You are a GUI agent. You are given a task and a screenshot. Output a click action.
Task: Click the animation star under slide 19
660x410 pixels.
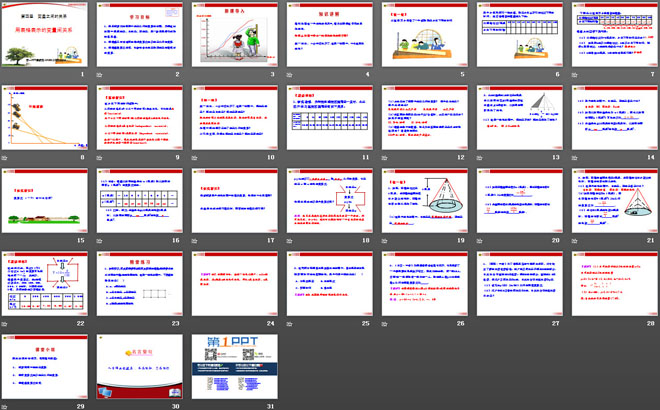(x=385, y=241)
